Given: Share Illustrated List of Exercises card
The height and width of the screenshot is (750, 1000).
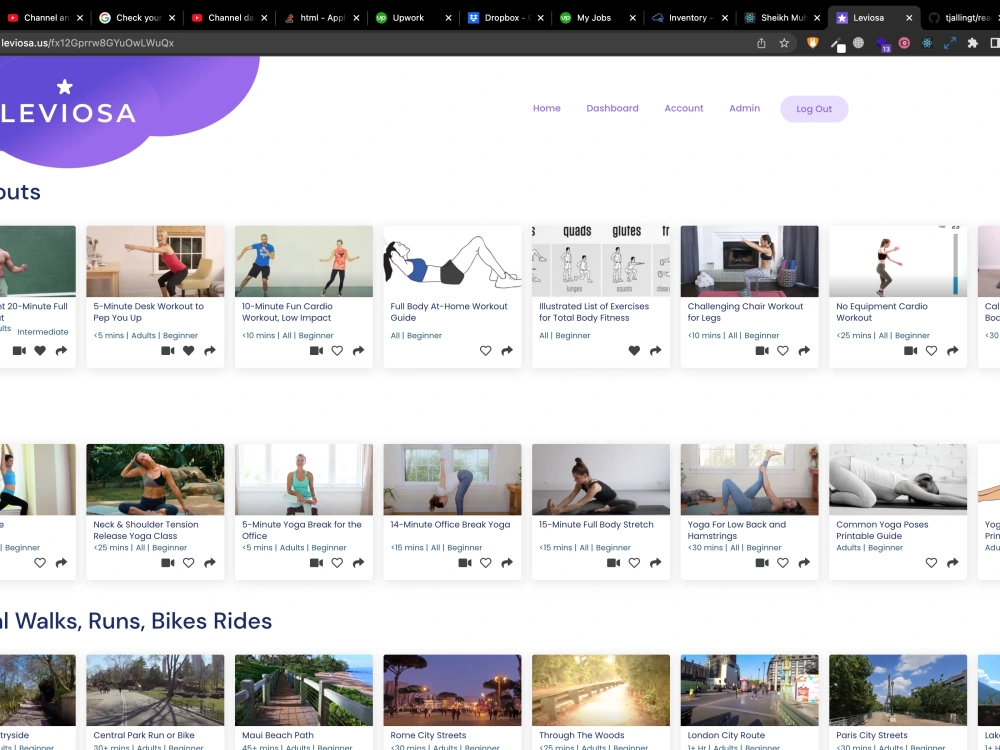Looking at the screenshot, I should [x=656, y=351].
